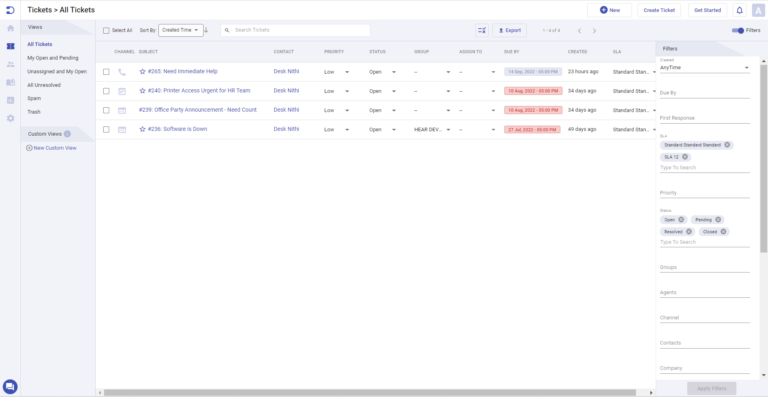This screenshot has width=768, height=397.
Task: Open My Open and Pending view
Action: 52,58
